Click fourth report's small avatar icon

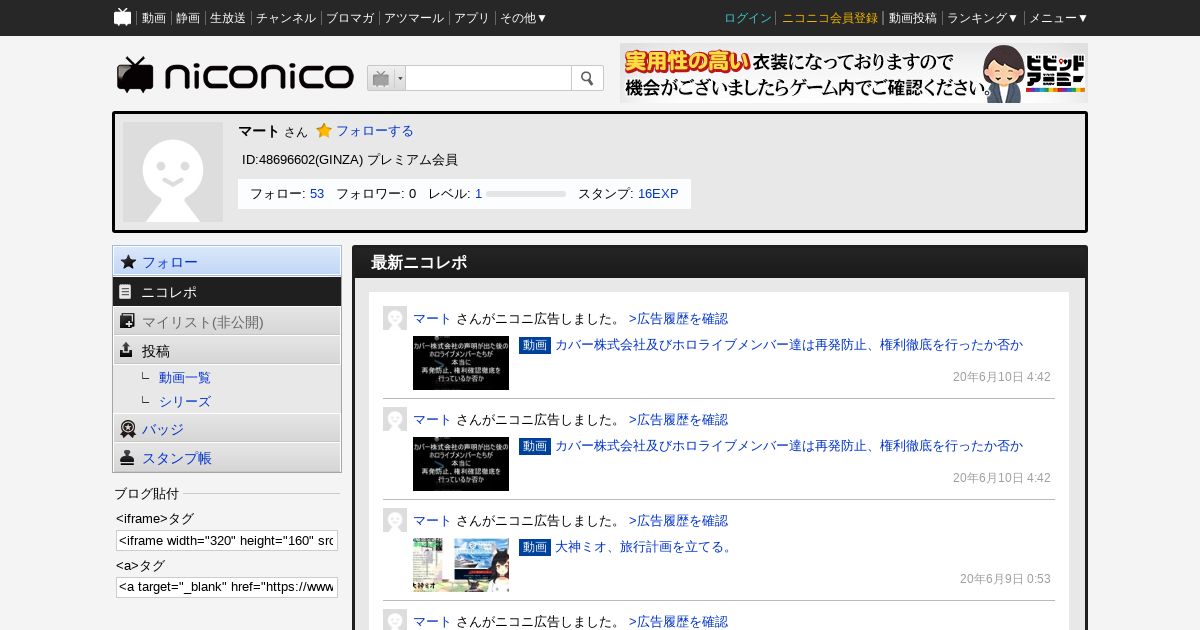pyautogui.click(x=395, y=620)
